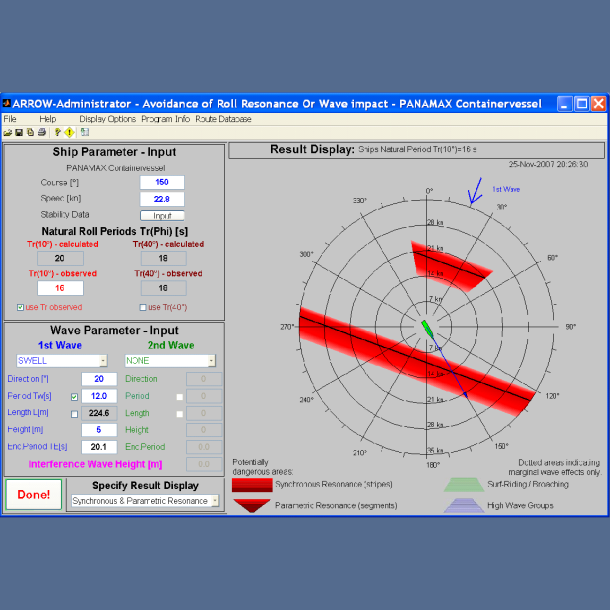Click the print toolbar icon
This screenshot has height=610, width=610.
coord(41,131)
